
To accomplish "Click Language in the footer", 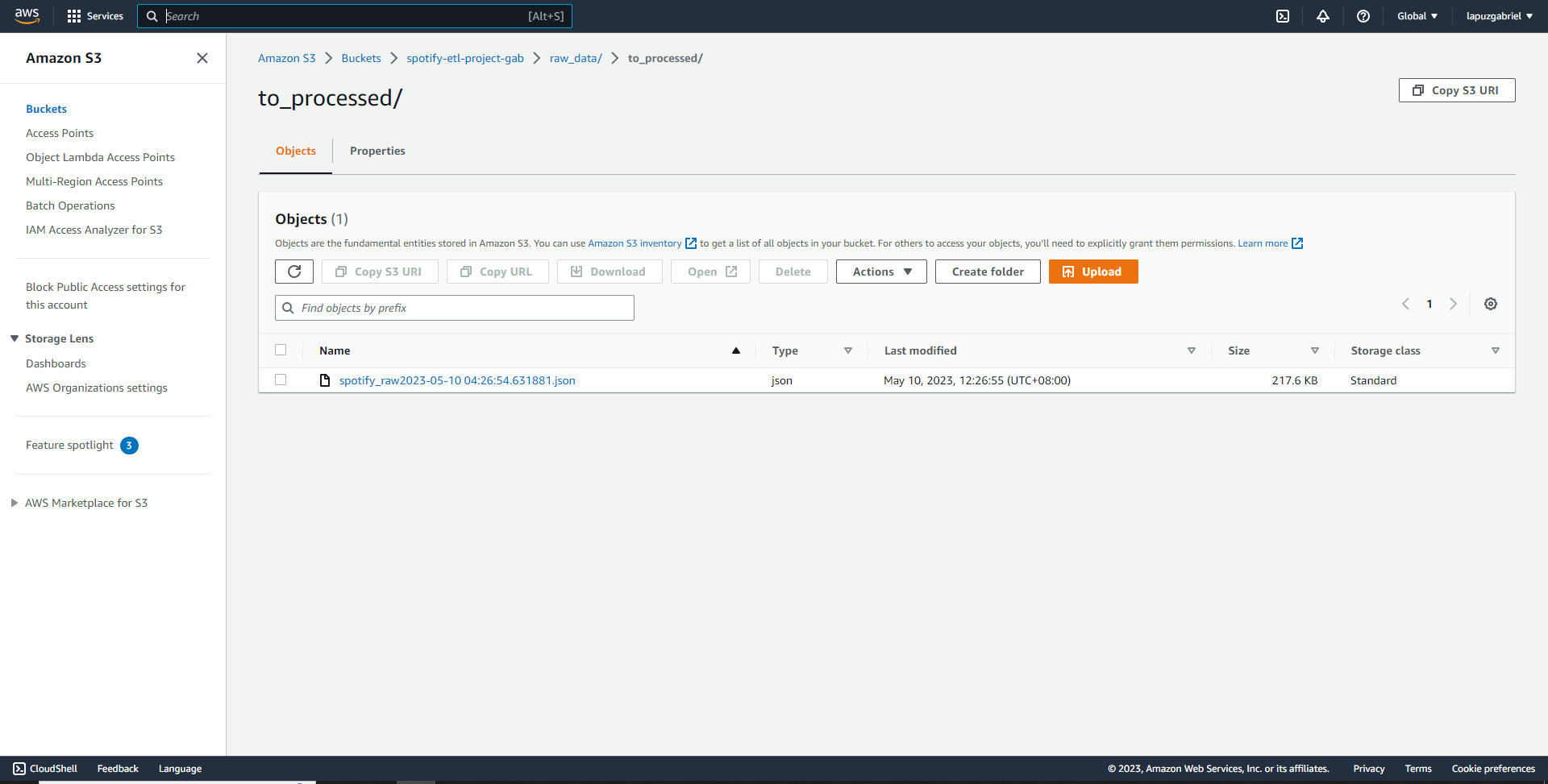I will click(x=180, y=769).
